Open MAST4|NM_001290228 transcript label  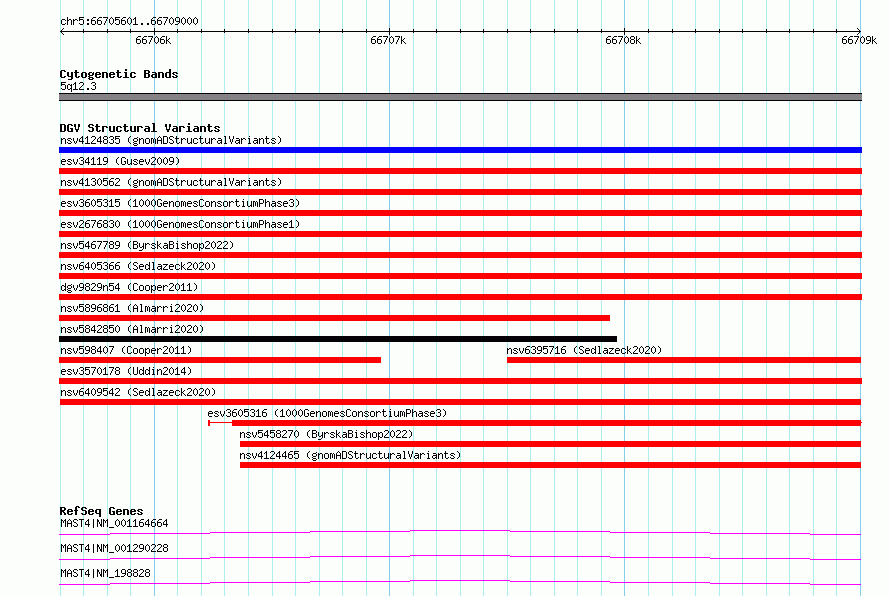click(x=114, y=548)
